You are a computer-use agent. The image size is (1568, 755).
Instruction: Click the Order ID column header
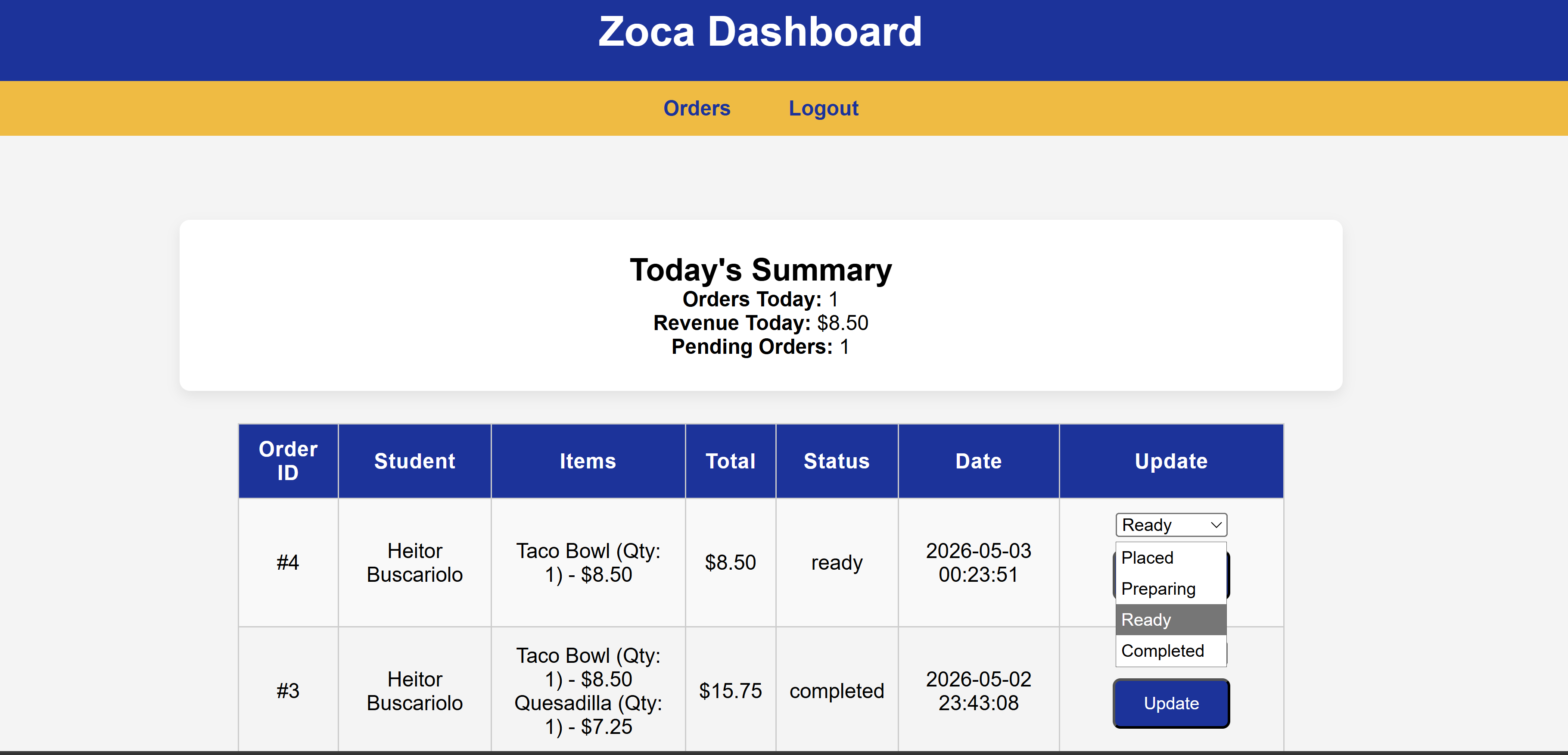click(288, 461)
